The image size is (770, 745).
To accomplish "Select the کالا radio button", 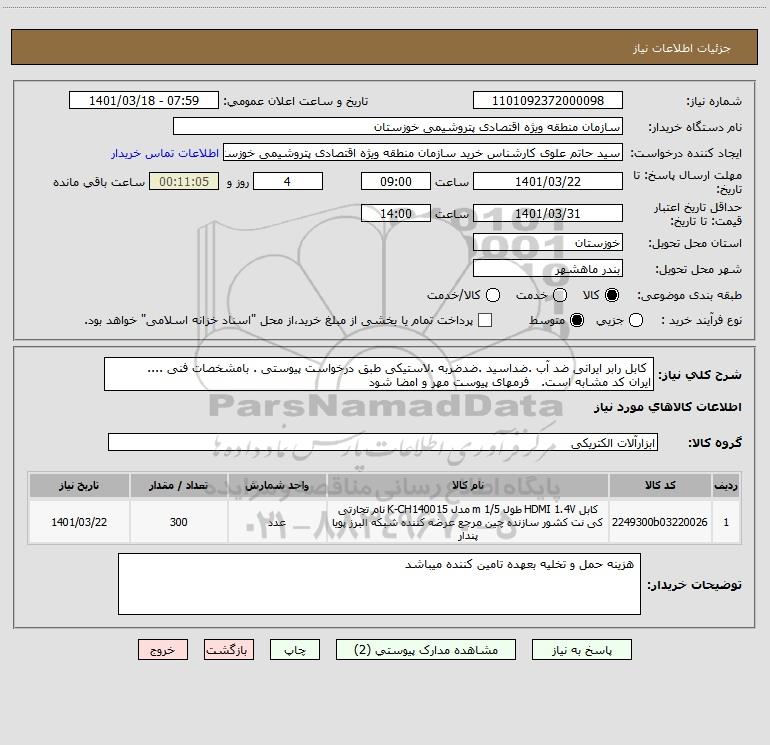I will tap(612, 295).
